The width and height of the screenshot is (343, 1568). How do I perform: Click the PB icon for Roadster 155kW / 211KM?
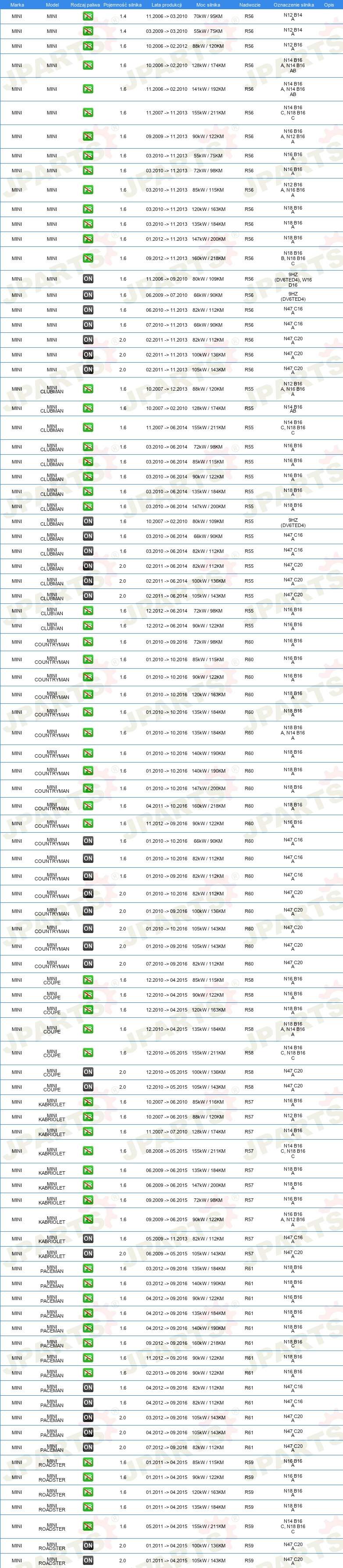[x=88, y=1526]
